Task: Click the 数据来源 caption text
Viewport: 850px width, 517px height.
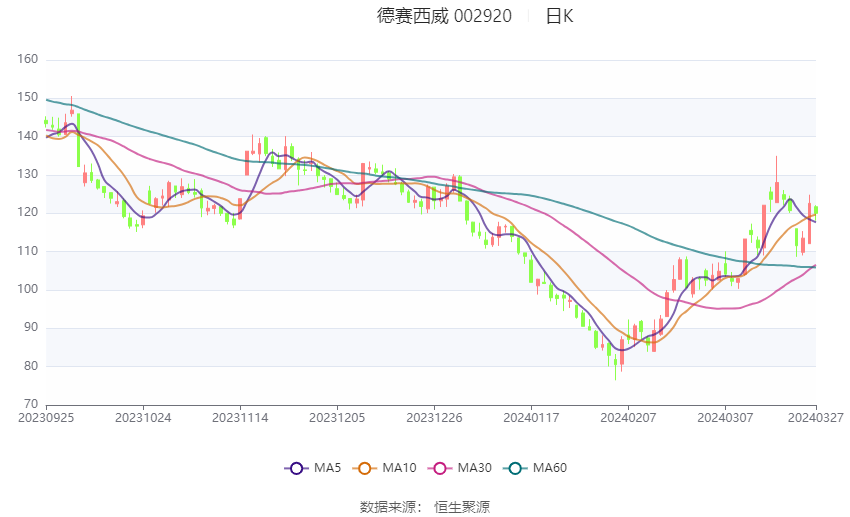Action: (x=388, y=507)
